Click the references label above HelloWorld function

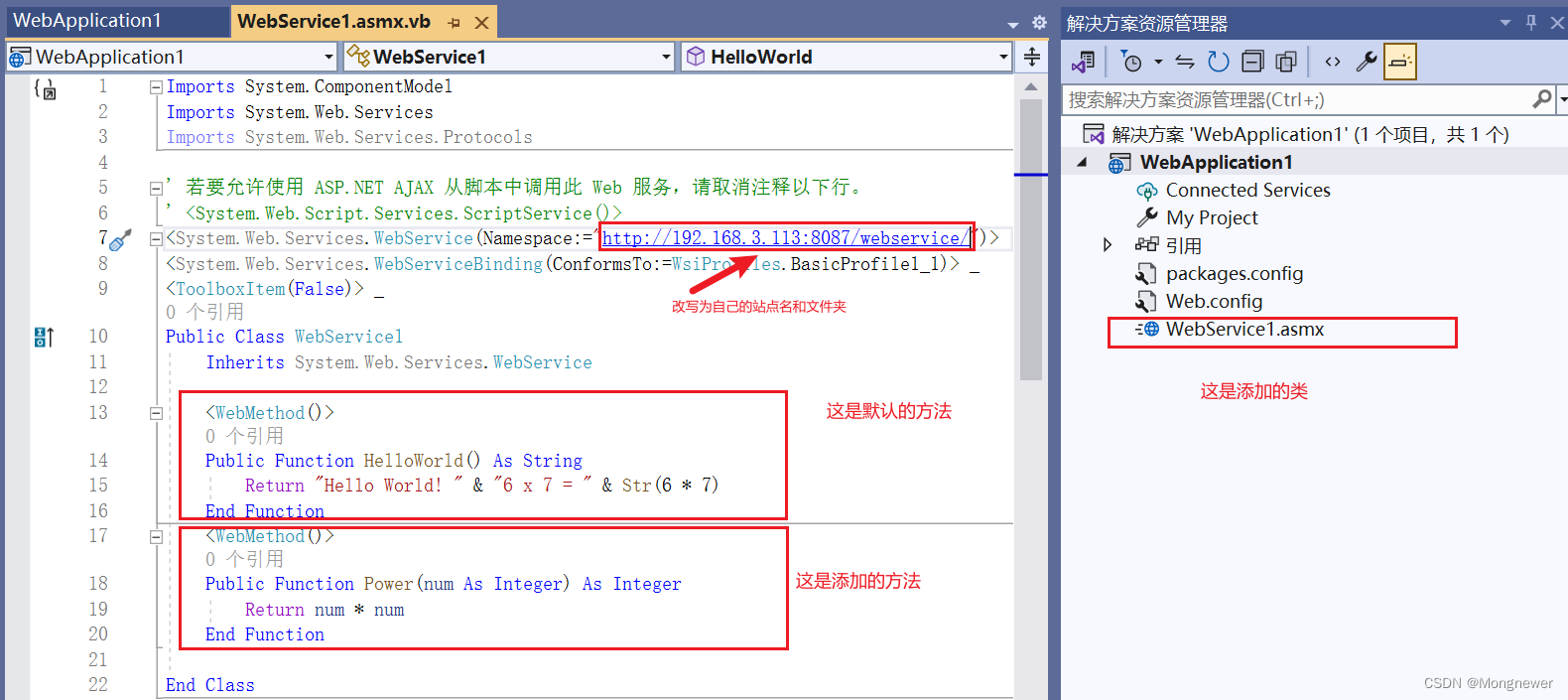(x=244, y=436)
